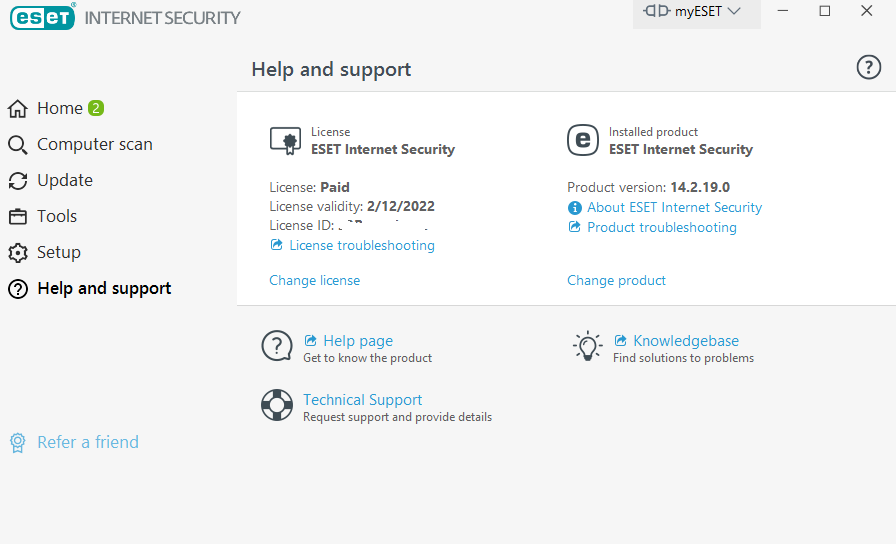The height and width of the screenshot is (544, 896).
Task: Minimize the ESET window
Action: point(783,11)
